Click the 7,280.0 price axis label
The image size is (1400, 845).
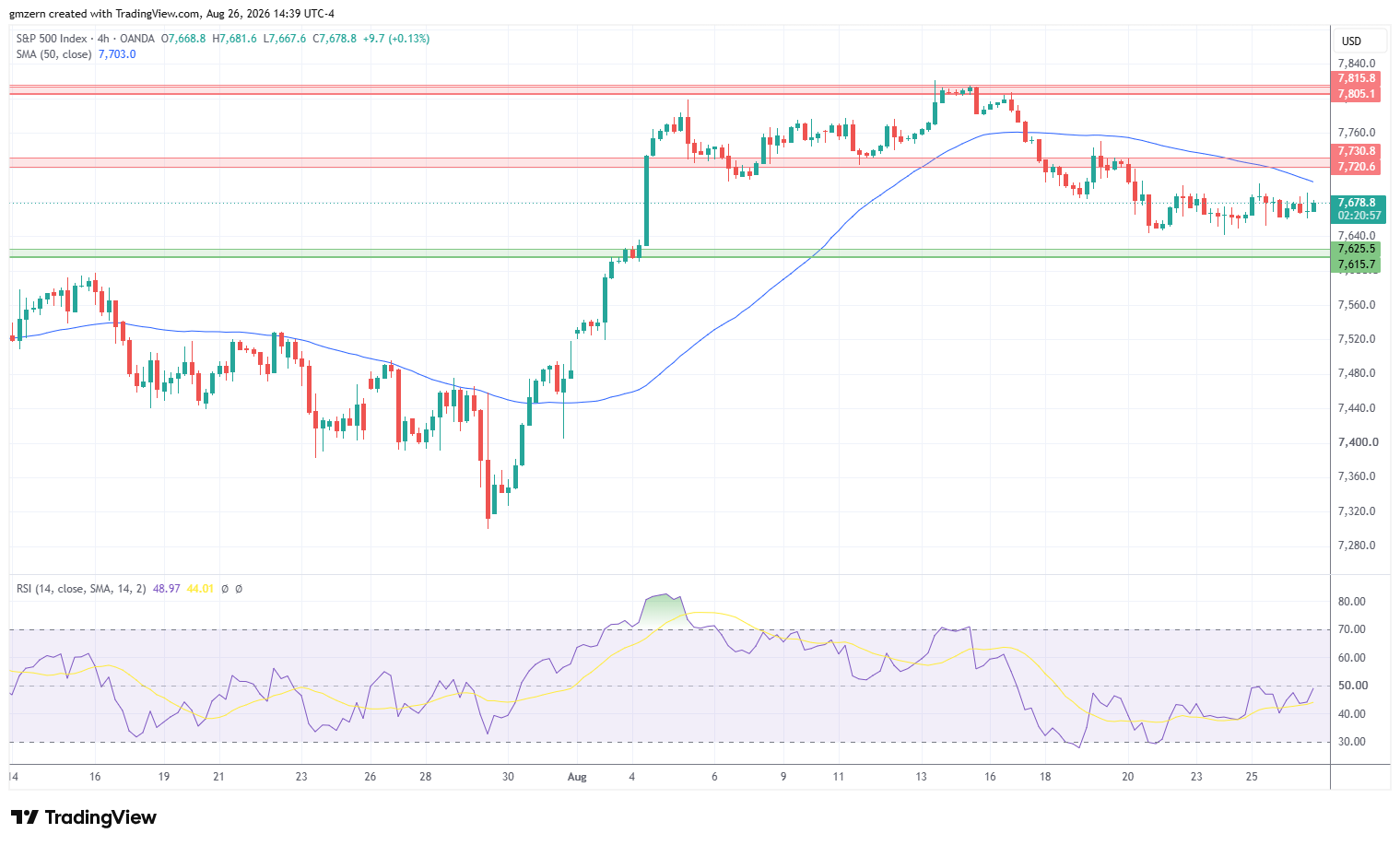pyautogui.click(x=1357, y=546)
